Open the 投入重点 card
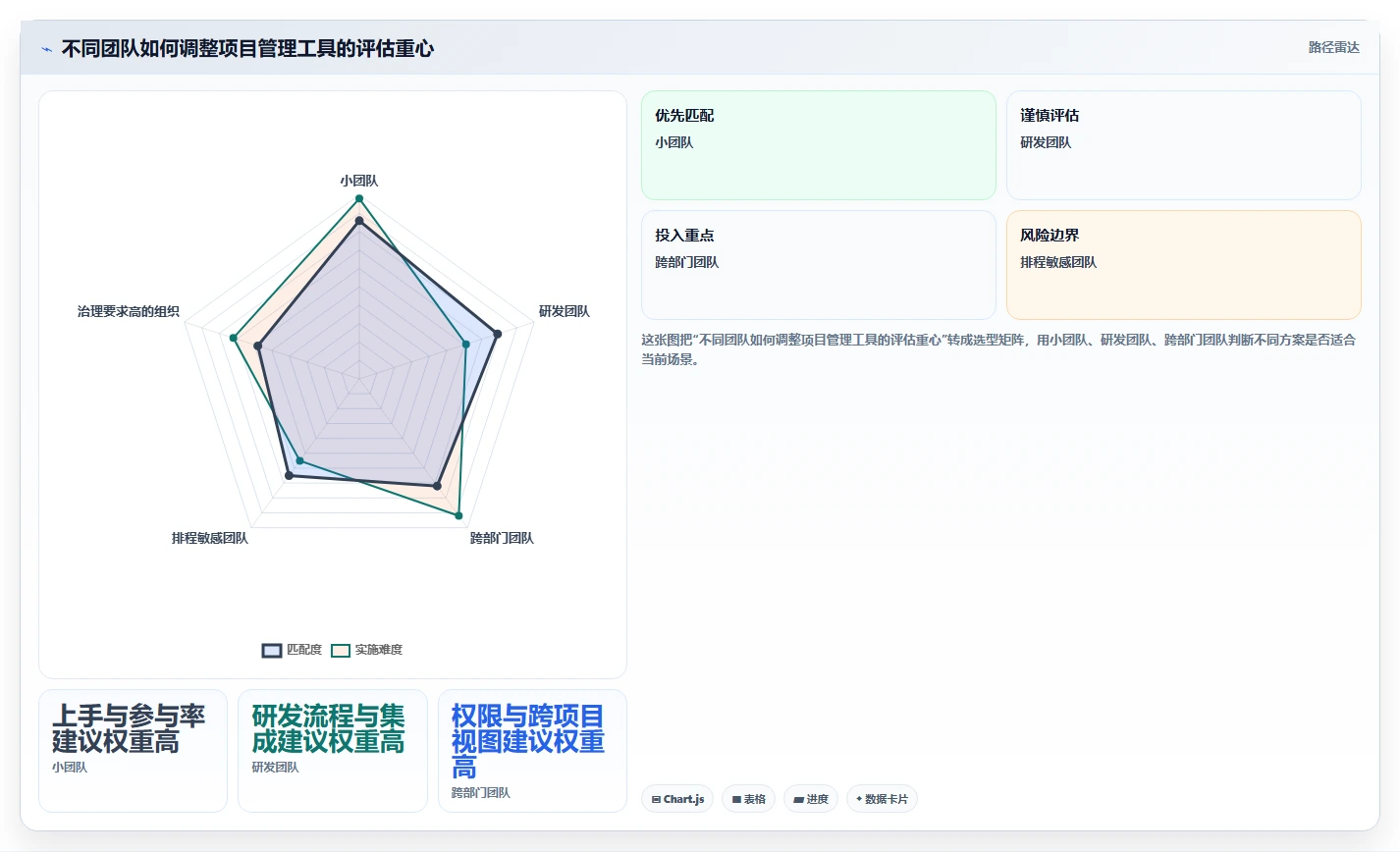 [x=819, y=265]
